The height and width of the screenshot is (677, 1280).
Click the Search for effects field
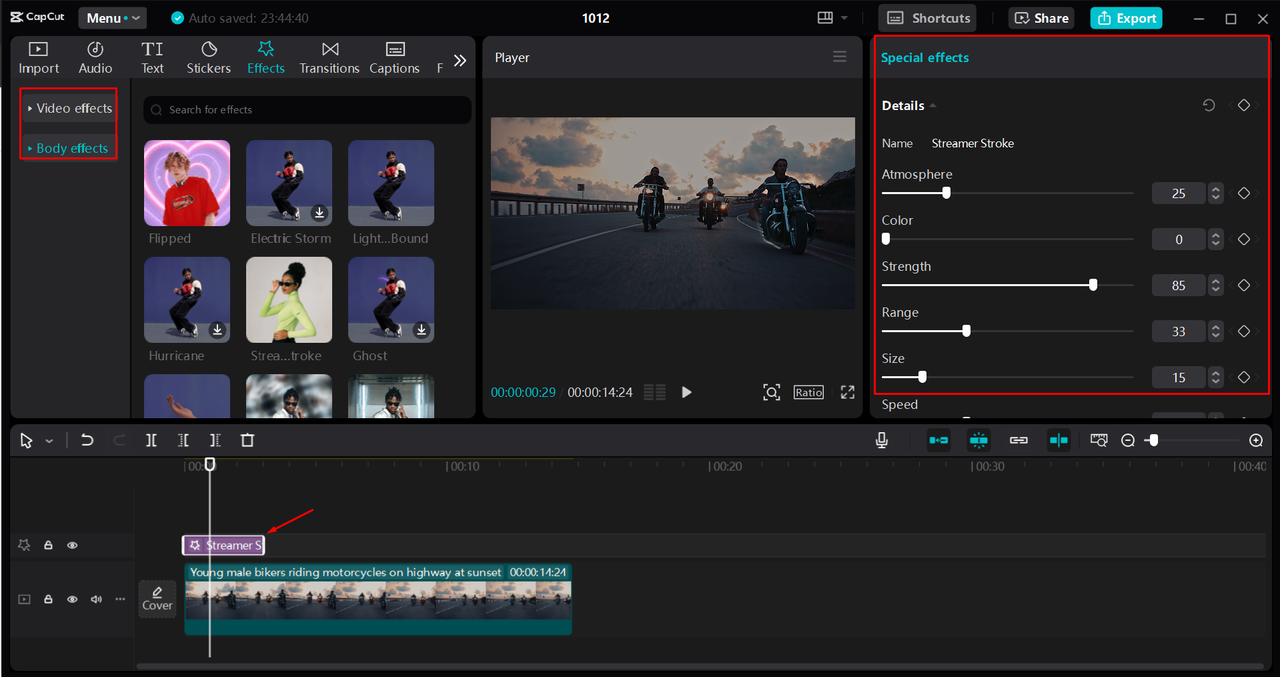pos(307,110)
